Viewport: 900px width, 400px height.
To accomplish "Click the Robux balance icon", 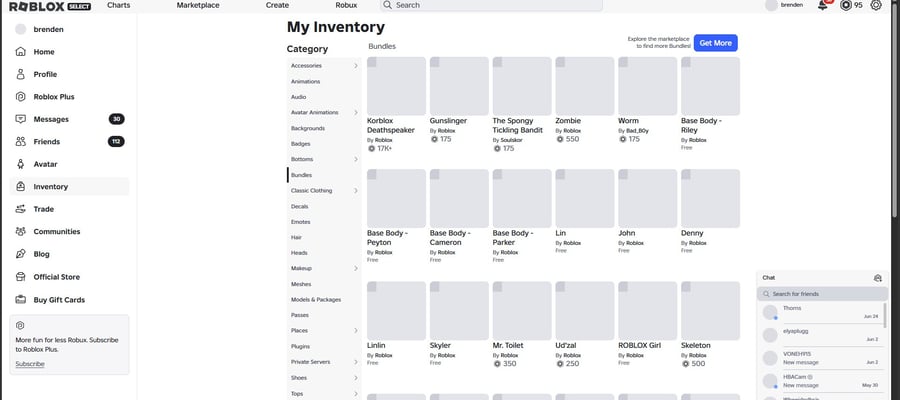I will (x=845, y=5).
